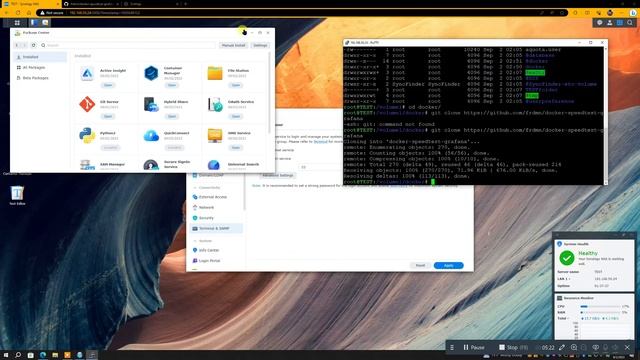The image size is (640, 360).
Task: Open Info Center in Control Panel
Action: coord(216,250)
